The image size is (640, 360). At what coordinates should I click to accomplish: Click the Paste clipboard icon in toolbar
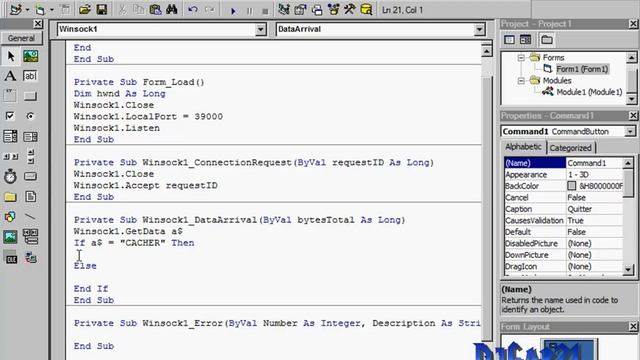(x=155, y=9)
